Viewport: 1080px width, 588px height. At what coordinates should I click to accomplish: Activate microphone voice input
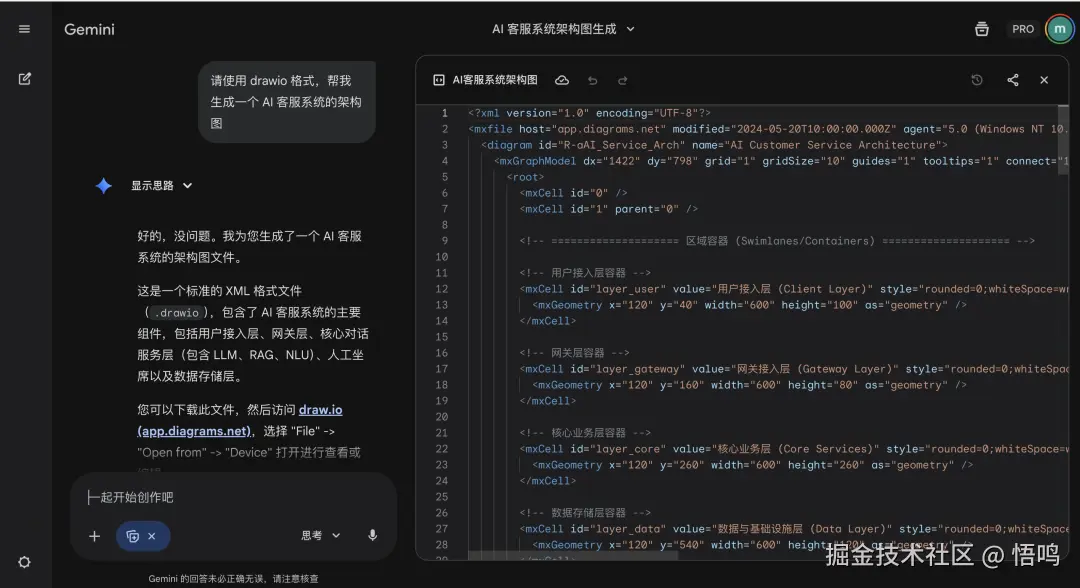coord(372,535)
